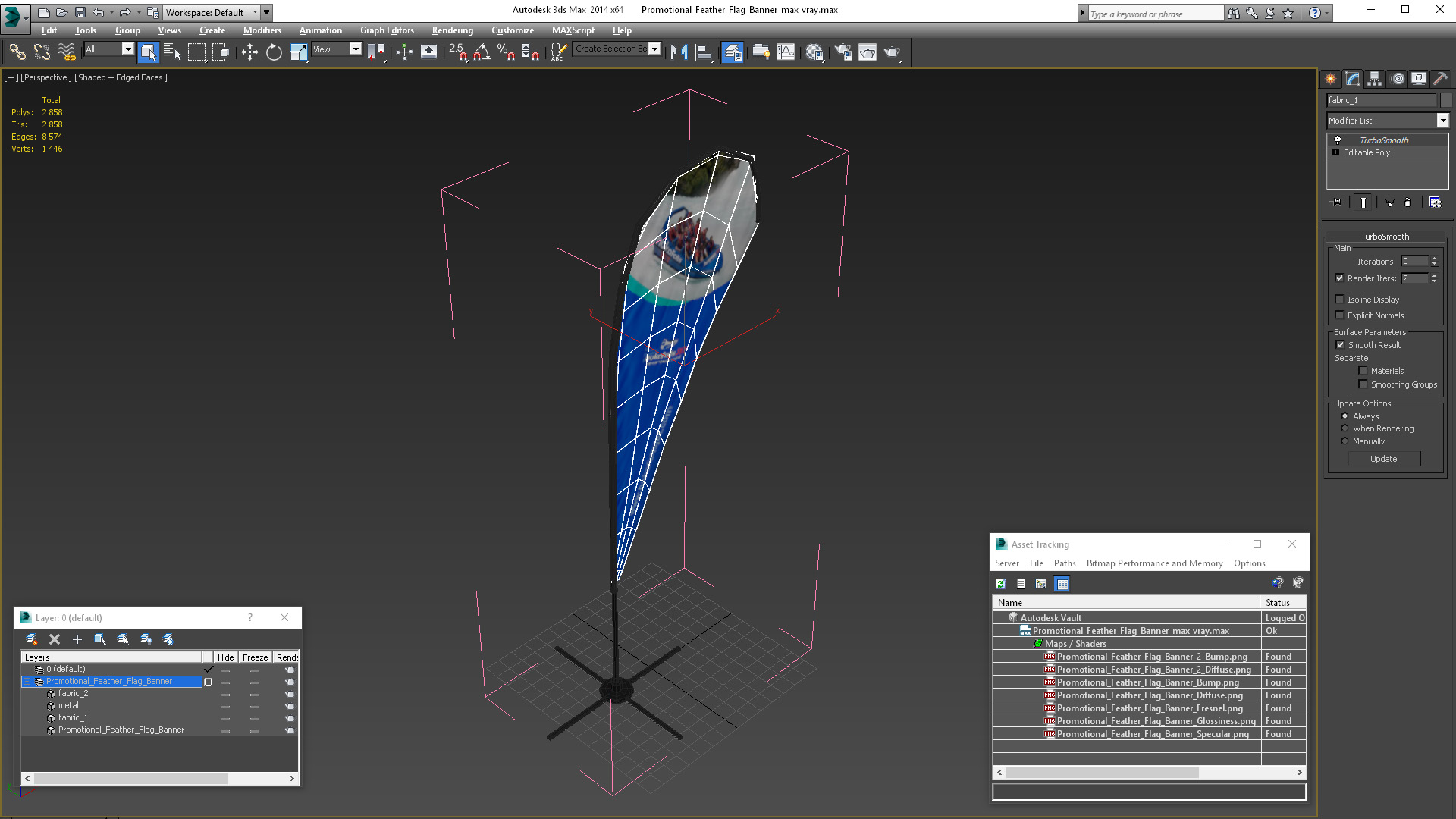The image size is (1456, 819).
Task: Uncheck Render Iters checkbox
Action: click(1339, 278)
